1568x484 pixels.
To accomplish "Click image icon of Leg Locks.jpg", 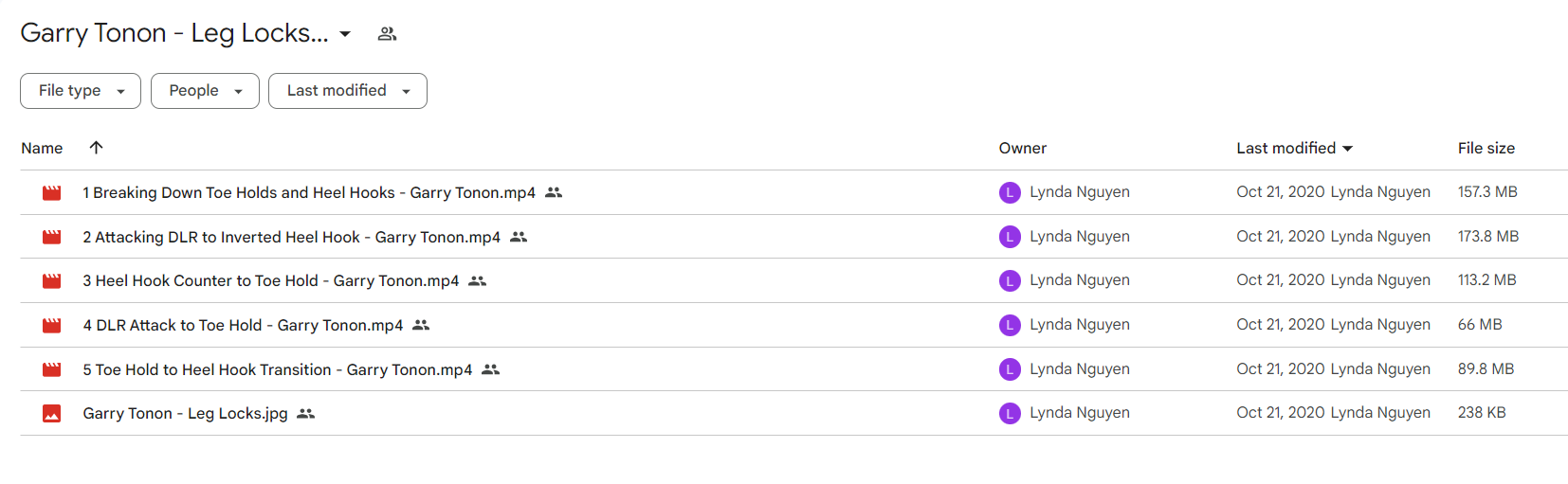I will [51, 414].
